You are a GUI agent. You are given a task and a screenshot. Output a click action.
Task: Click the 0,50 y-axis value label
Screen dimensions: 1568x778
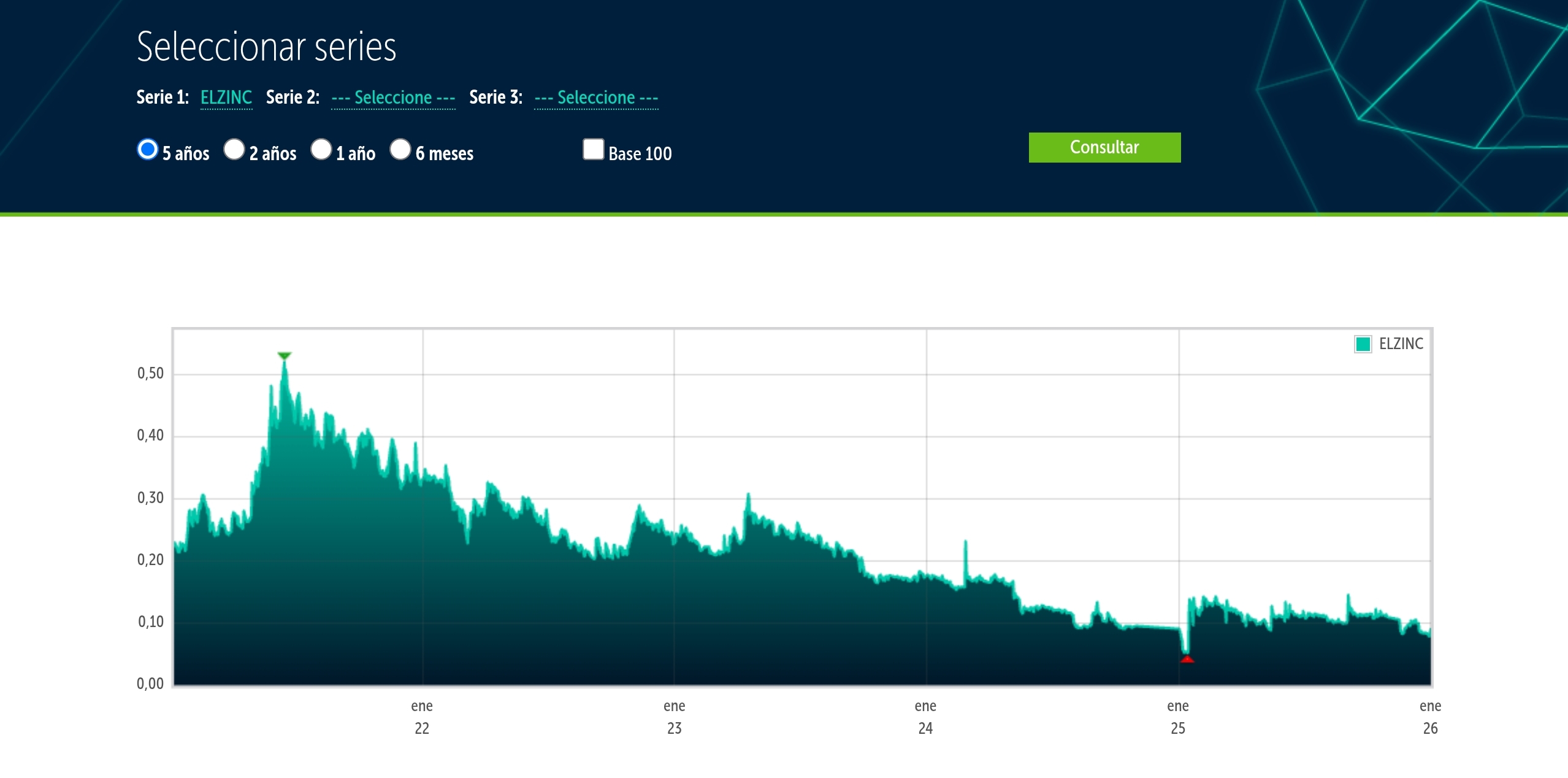click(150, 373)
